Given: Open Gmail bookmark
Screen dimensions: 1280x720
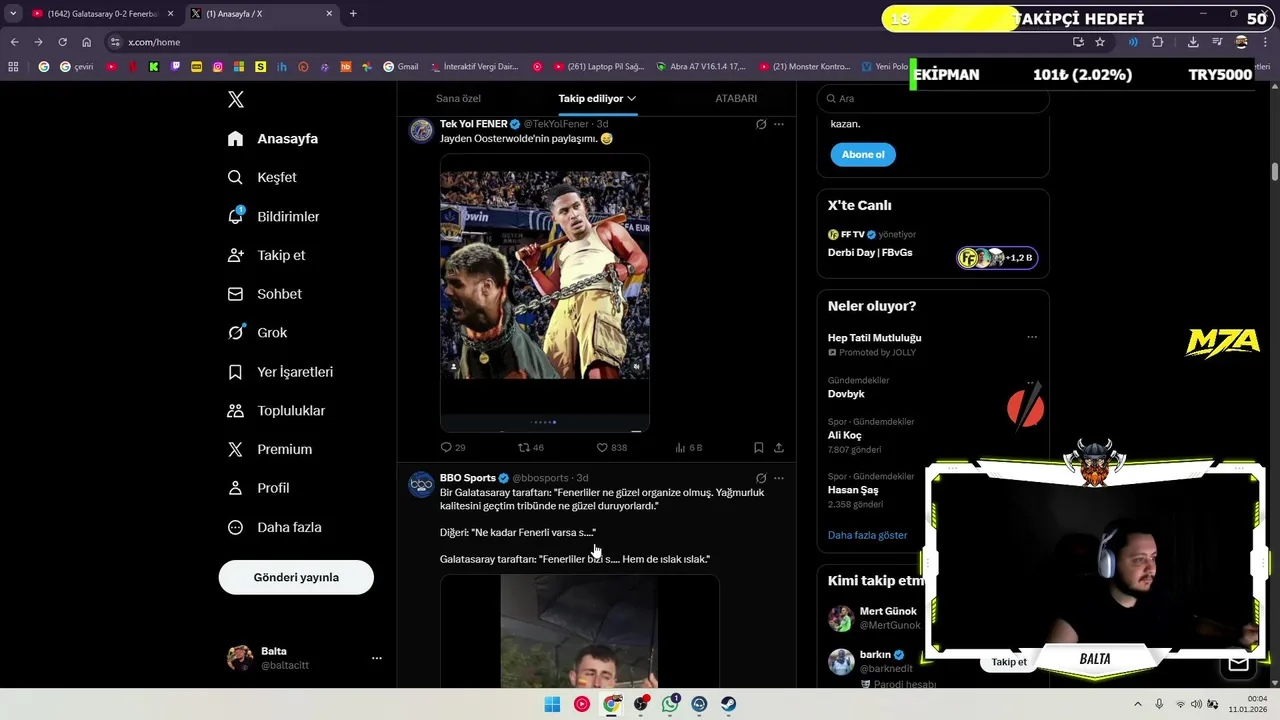Looking at the screenshot, I should click(x=401, y=67).
